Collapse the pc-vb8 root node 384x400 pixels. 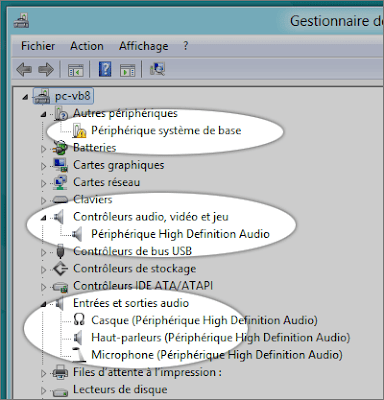[x=25, y=97]
